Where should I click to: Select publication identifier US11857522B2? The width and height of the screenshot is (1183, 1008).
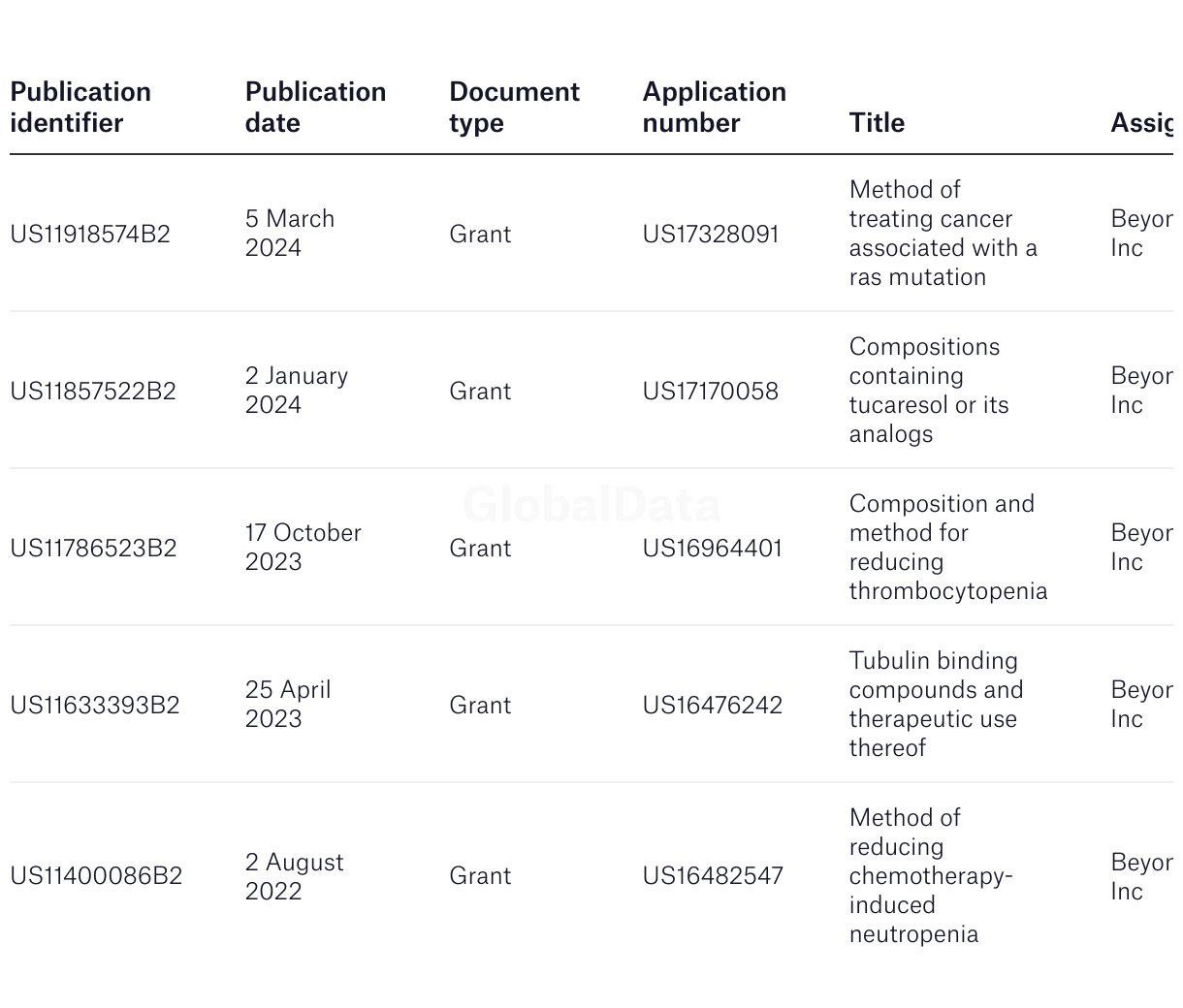93,392
